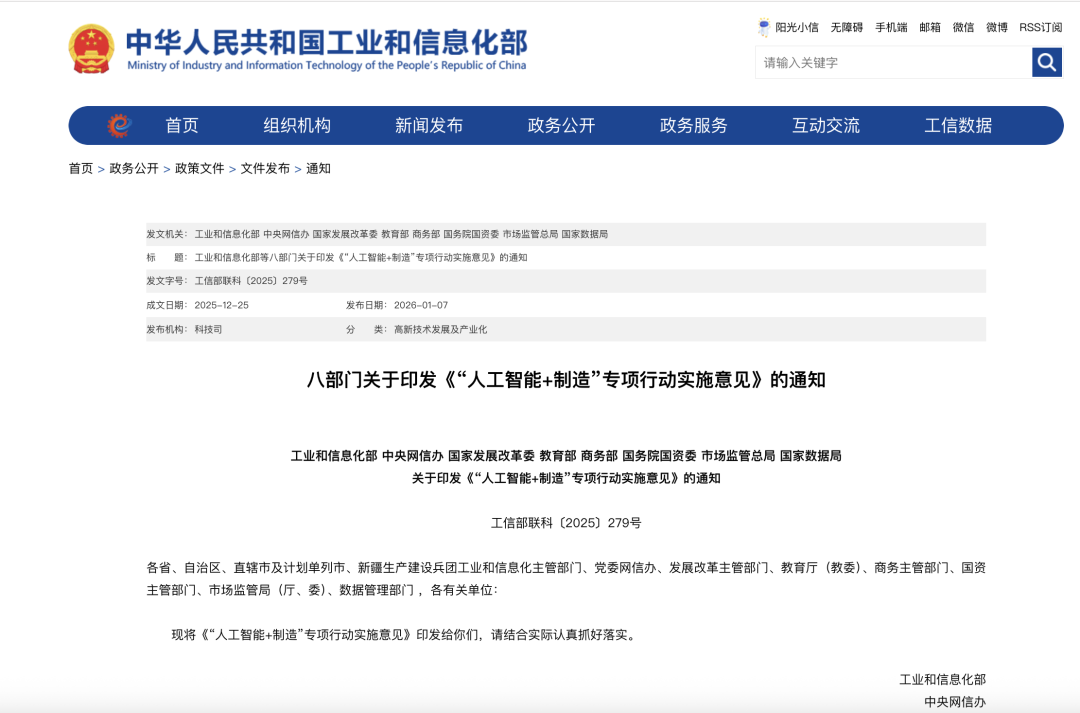
Task: Focus the 请输入关键字 search field
Action: click(x=893, y=62)
